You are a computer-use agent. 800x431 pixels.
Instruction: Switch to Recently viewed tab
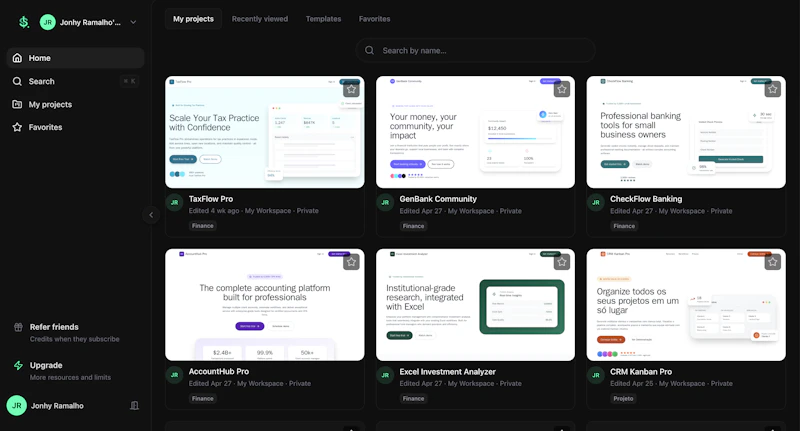pos(260,19)
